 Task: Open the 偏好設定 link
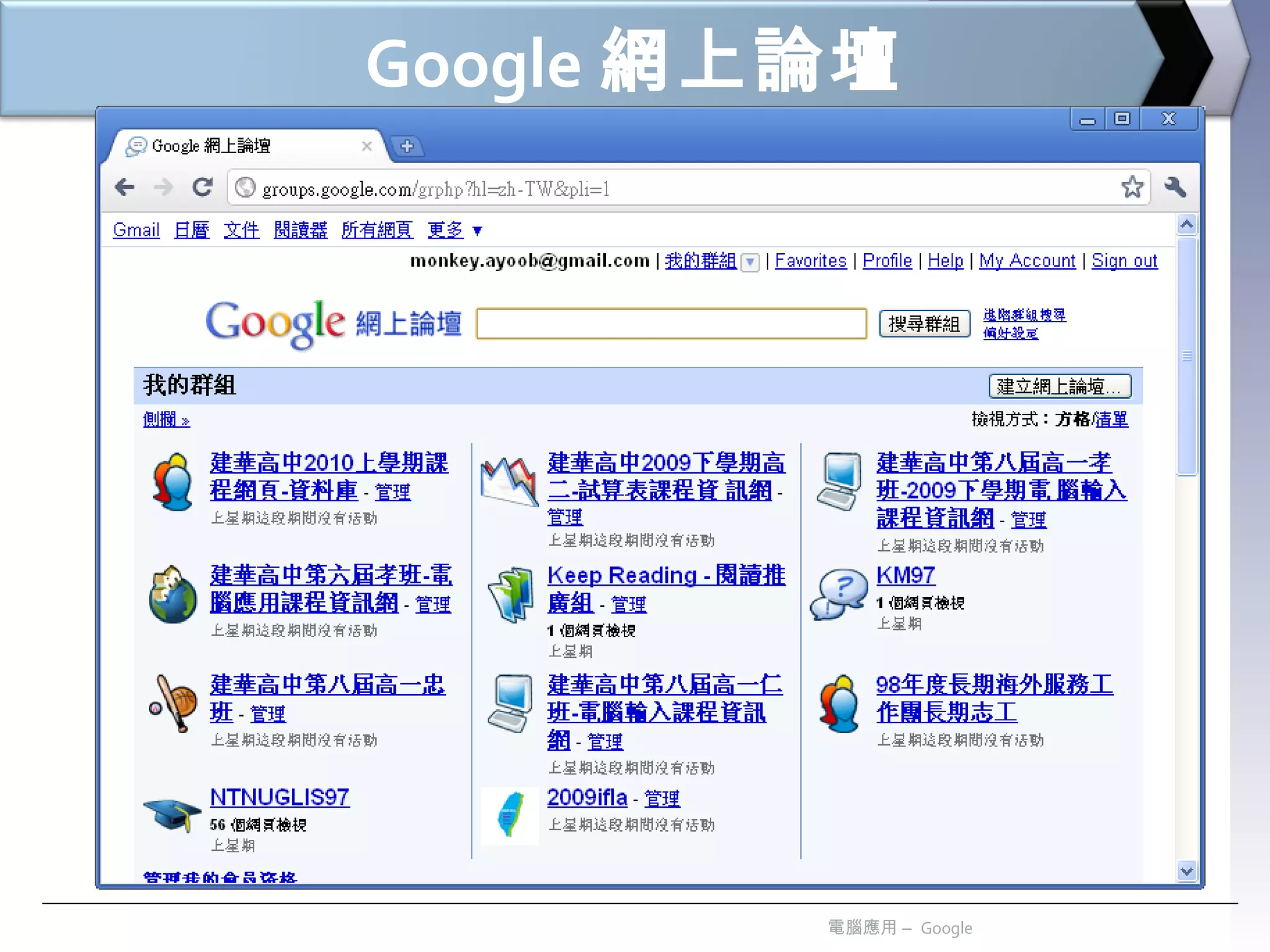(x=1011, y=333)
